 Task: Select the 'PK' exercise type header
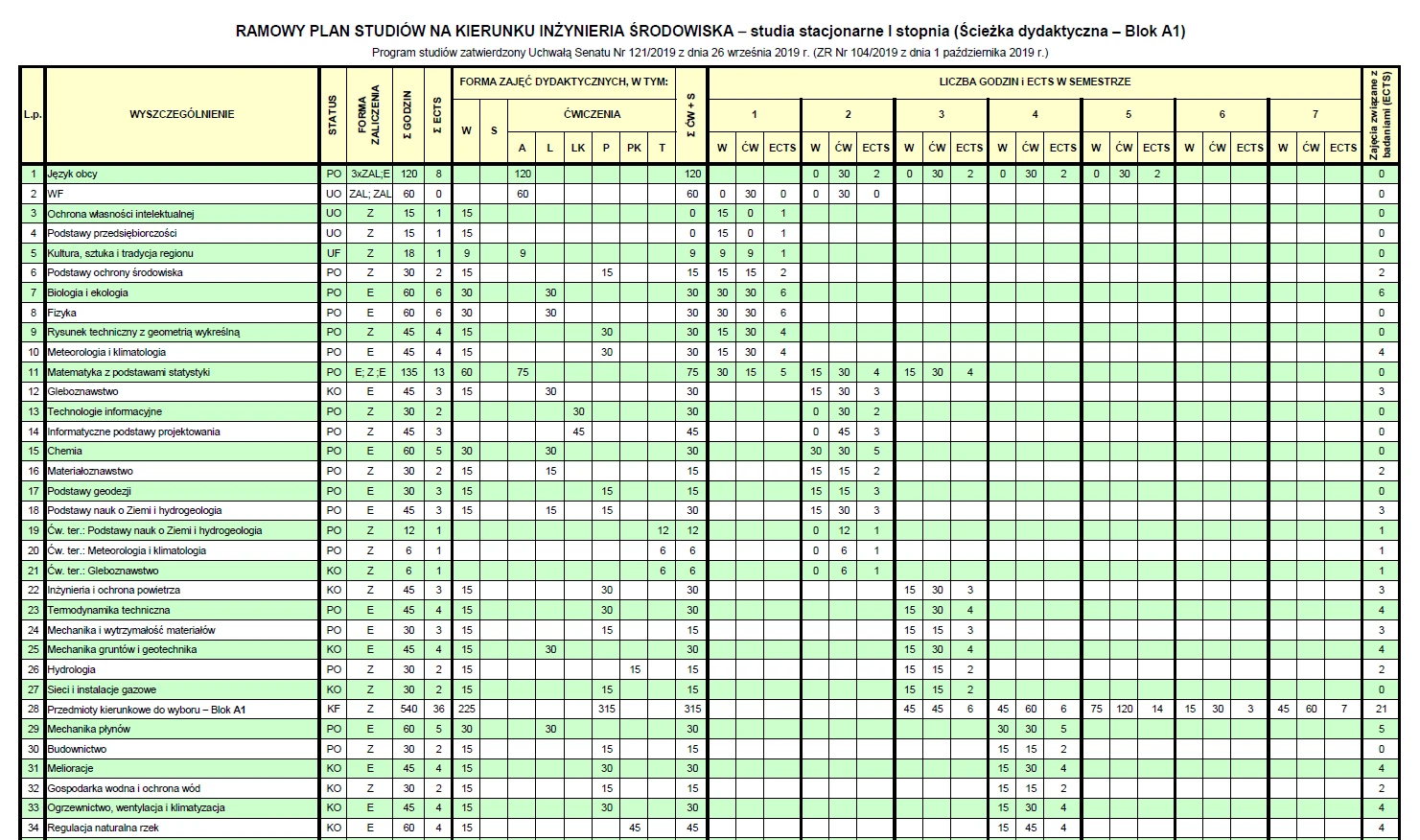point(634,148)
